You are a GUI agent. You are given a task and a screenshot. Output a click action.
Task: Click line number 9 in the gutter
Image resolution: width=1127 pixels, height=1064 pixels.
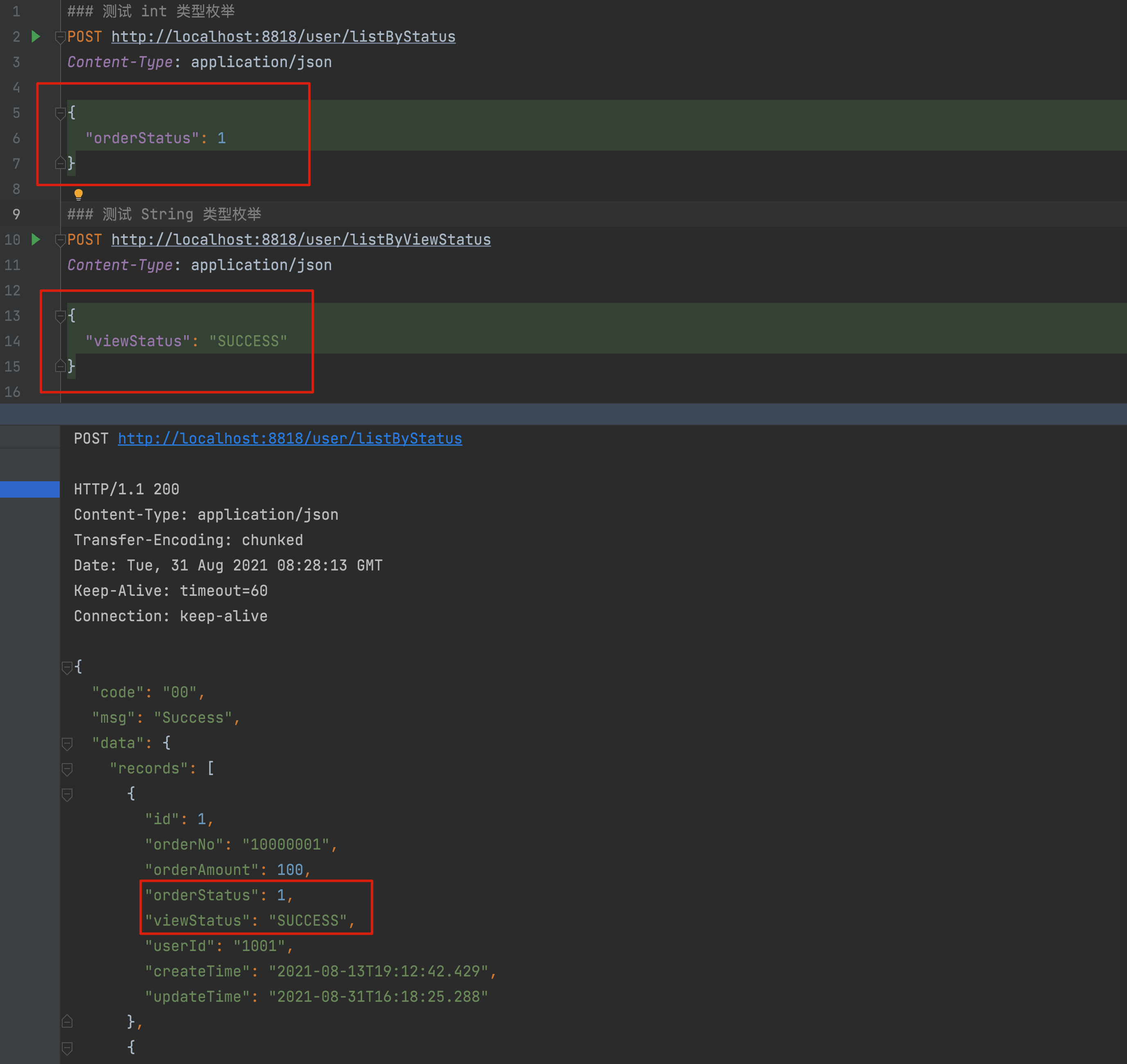tap(16, 214)
